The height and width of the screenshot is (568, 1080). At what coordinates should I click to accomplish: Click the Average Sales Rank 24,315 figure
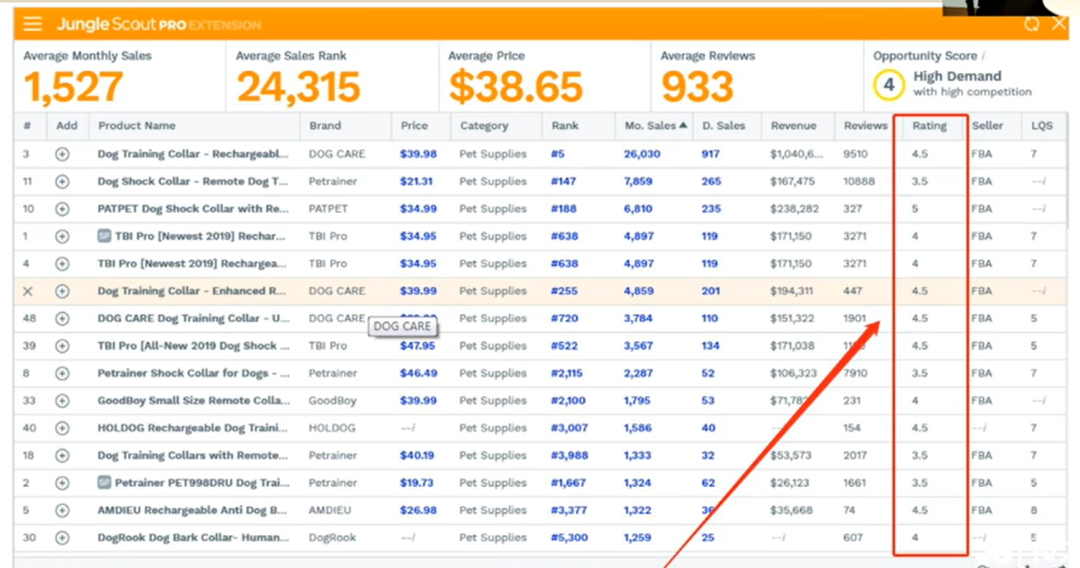click(x=298, y=87)
